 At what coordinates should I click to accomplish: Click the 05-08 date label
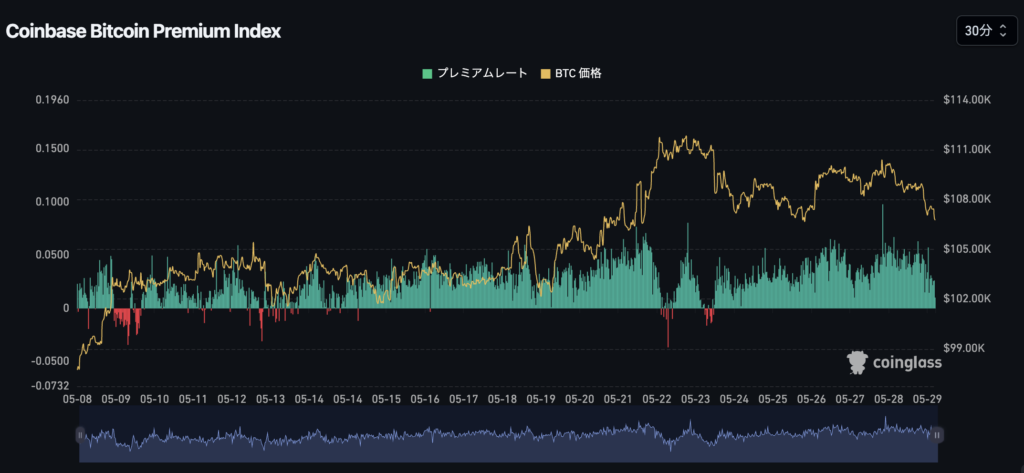pos(78,398)
